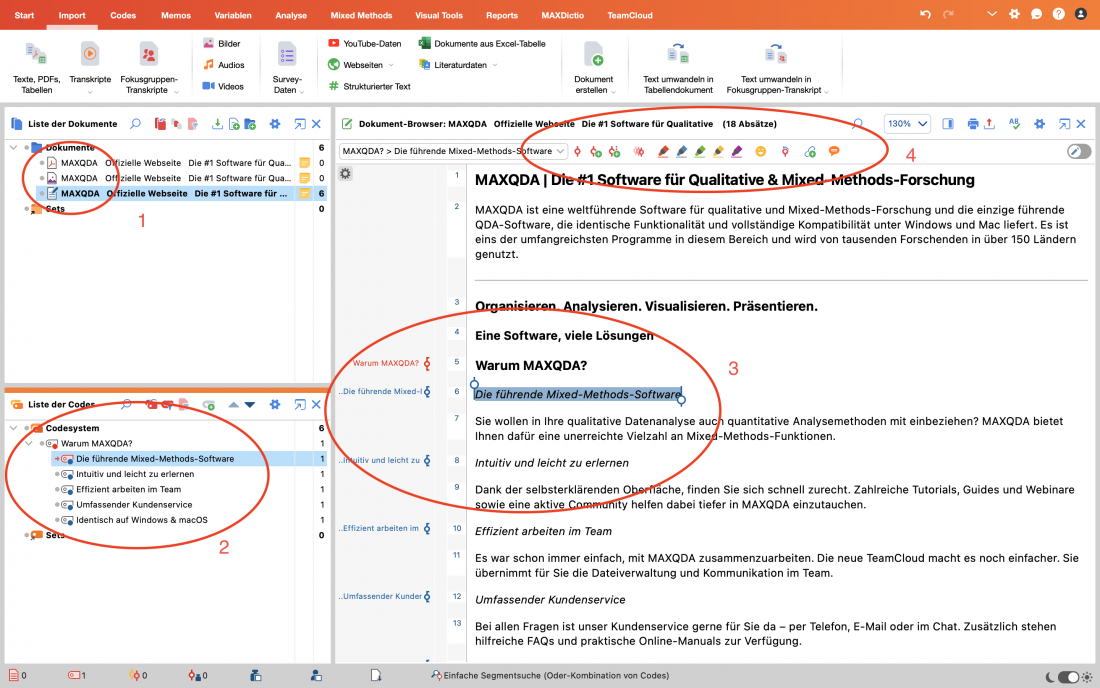Toggle edit mode switch in Dokument-Browser
The width and height of the screenshot is (1100, 688).
(1078, 151)
